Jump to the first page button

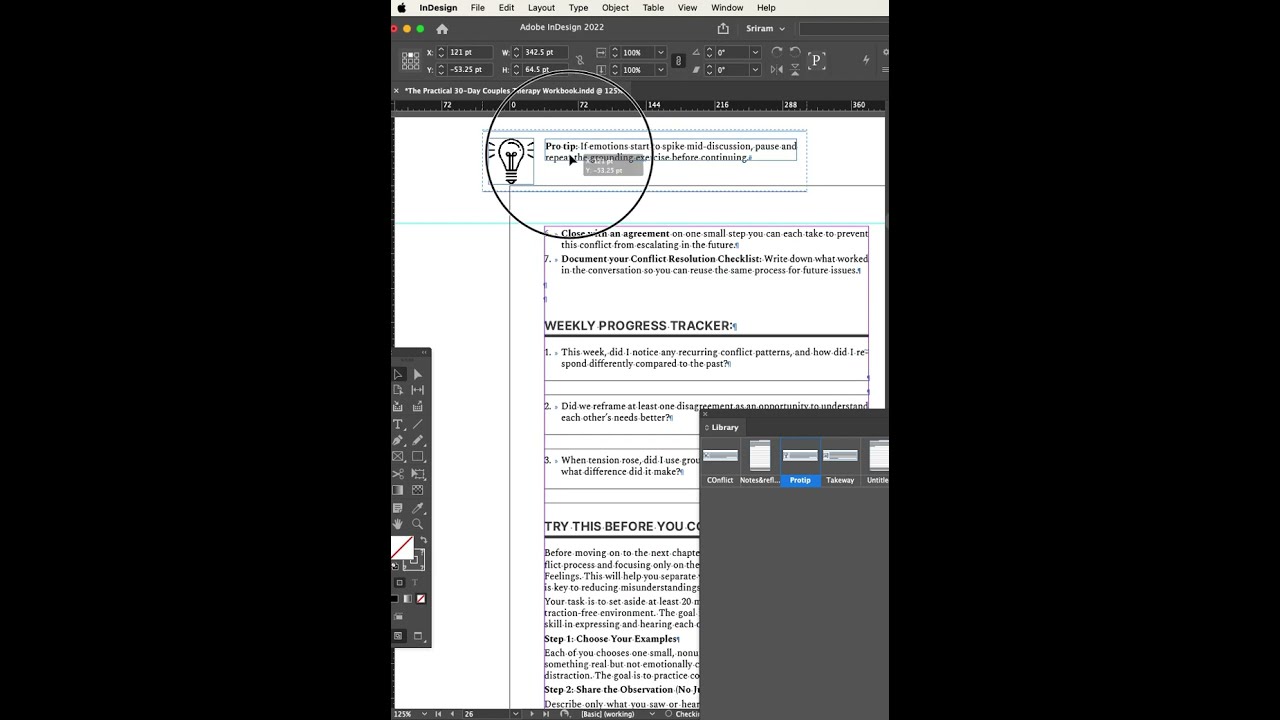pyautogui.click(x=438, y=714)
